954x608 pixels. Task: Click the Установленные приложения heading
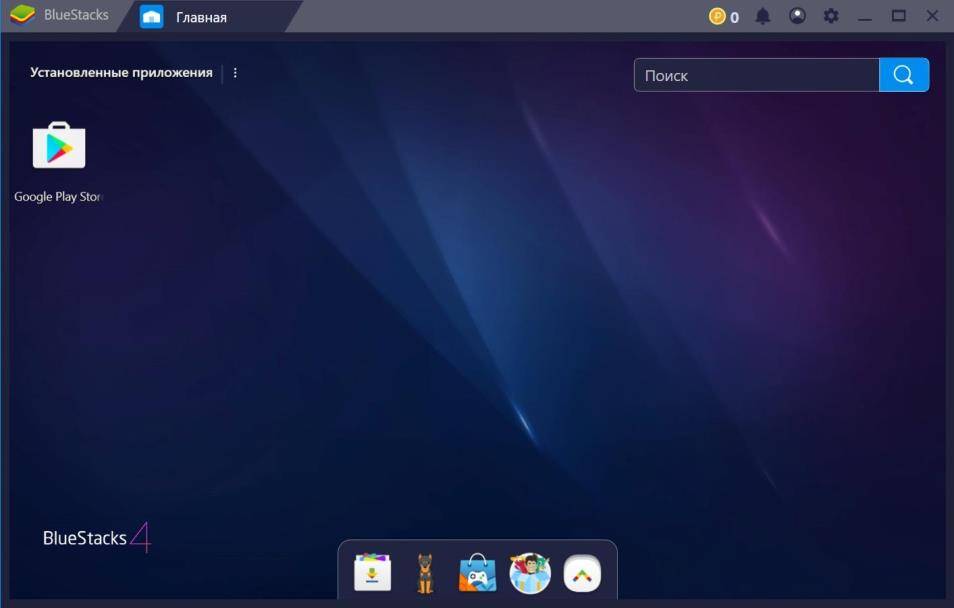(121, 73)
